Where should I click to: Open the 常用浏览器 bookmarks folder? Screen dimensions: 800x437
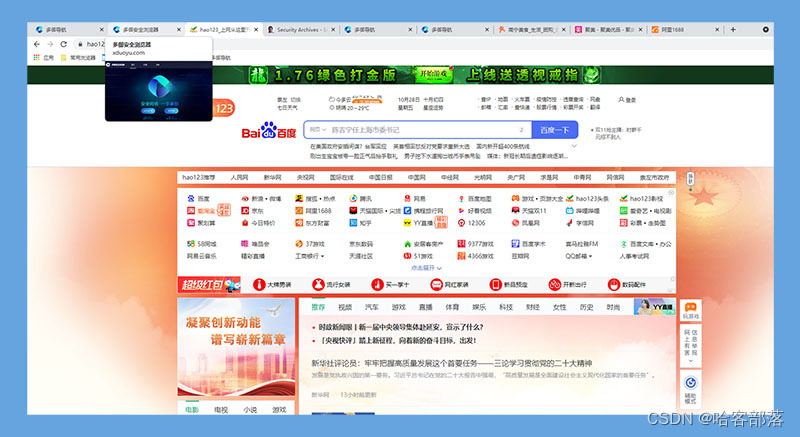click(x=78, y=58)
